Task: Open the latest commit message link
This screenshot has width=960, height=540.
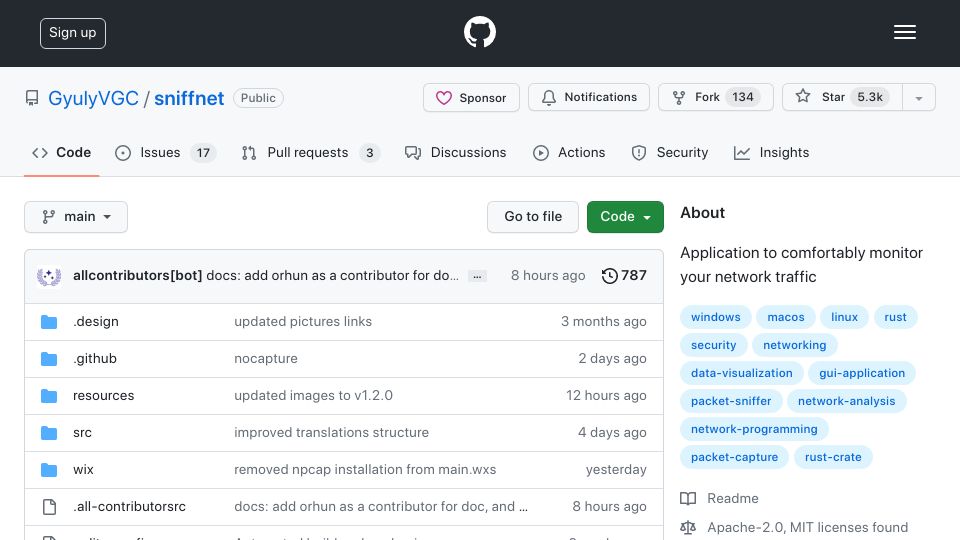Action: (332, 276)
